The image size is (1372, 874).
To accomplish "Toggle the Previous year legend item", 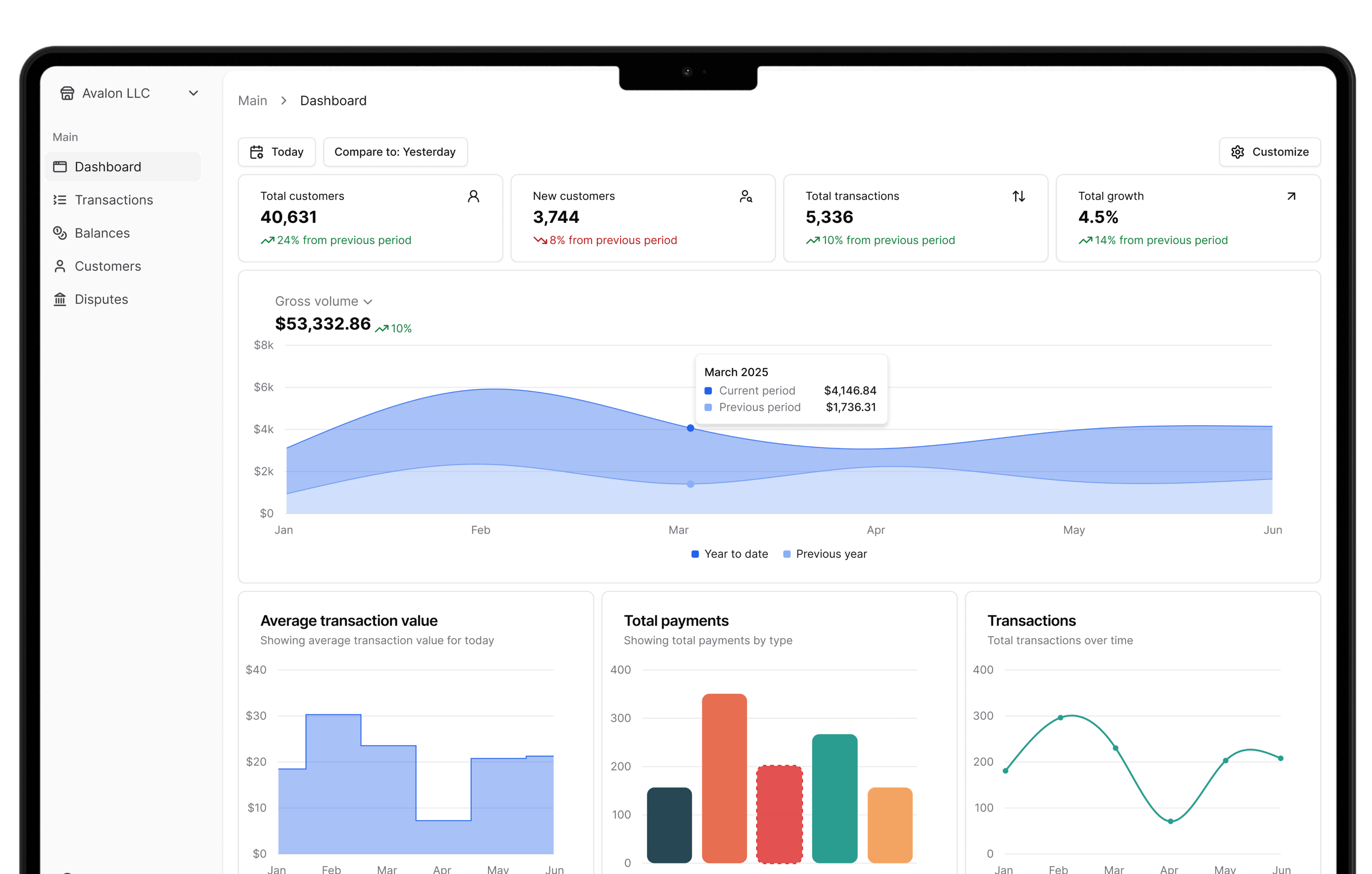I will [x=825, y=554].
